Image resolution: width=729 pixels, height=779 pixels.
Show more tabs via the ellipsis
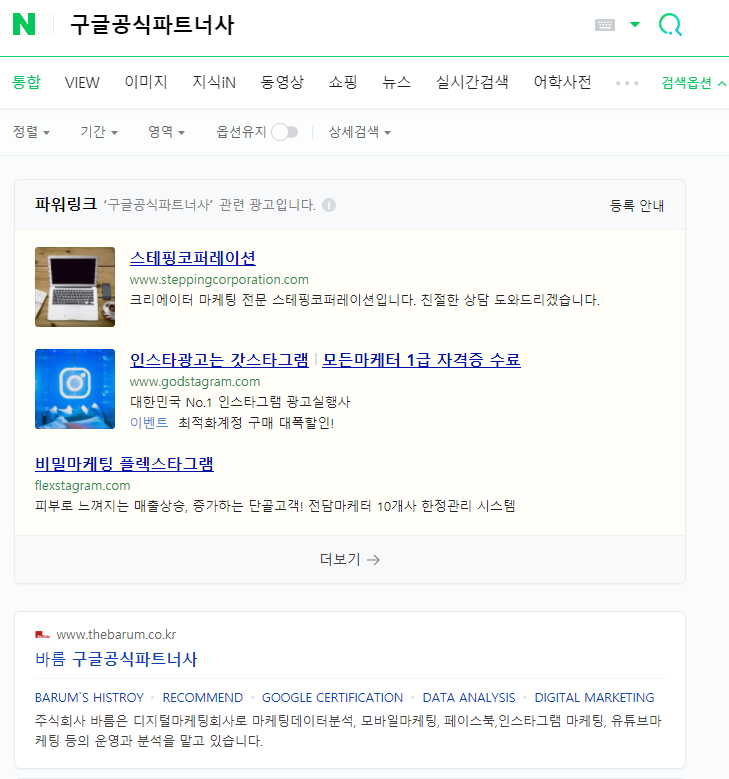click(x=627, y=83)
